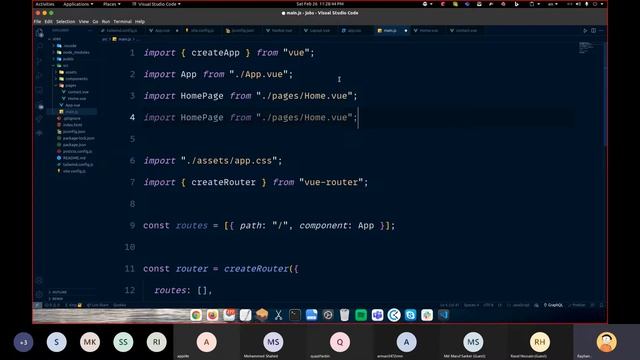Open the Terminal menu
Image resolution: width=640 pixels, height=360 pixels.
tap(122, 21)
